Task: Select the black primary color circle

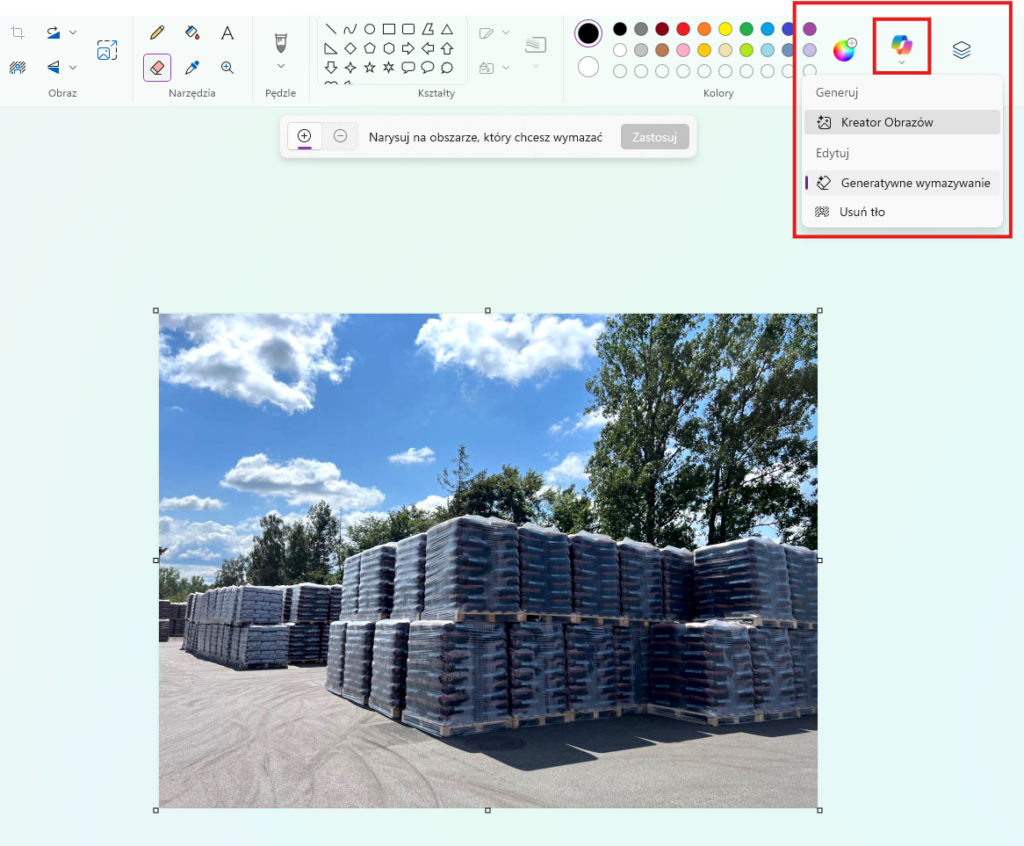Action: (588, 33)
